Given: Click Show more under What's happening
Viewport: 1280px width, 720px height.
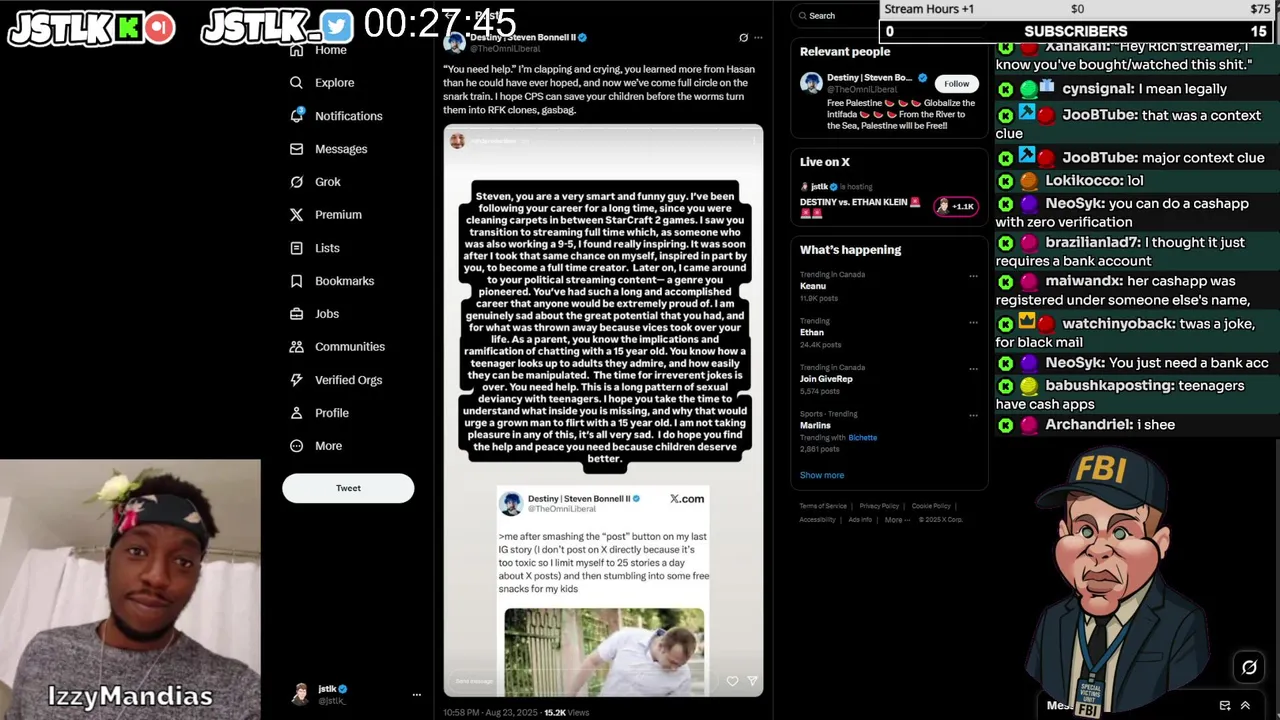Looking at the screenshot, I should pyautogui.click(x=822, y=475).
